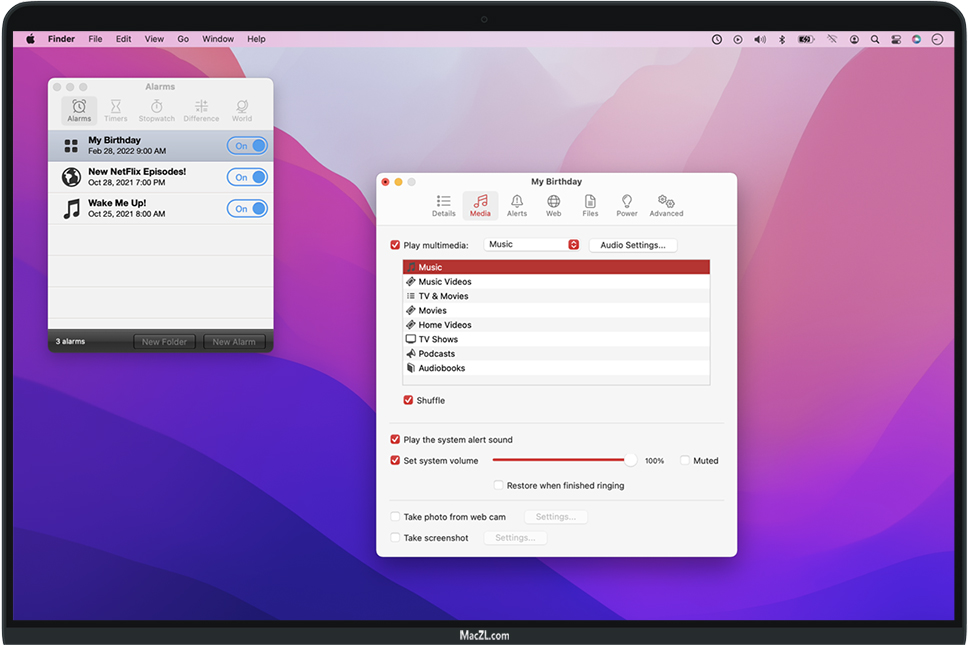The image size is (968, 645).
Task: Click the Audio Settings... button
Action: [x=633, y=245]
